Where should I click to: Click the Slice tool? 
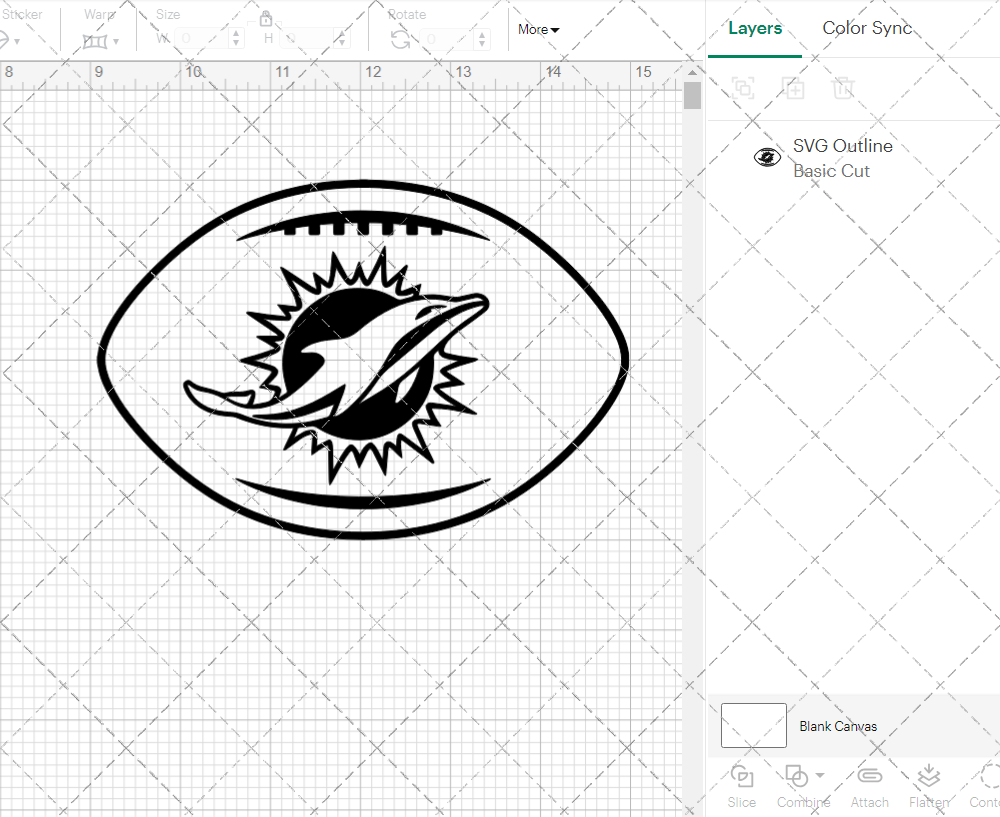[x=742, y=786]
